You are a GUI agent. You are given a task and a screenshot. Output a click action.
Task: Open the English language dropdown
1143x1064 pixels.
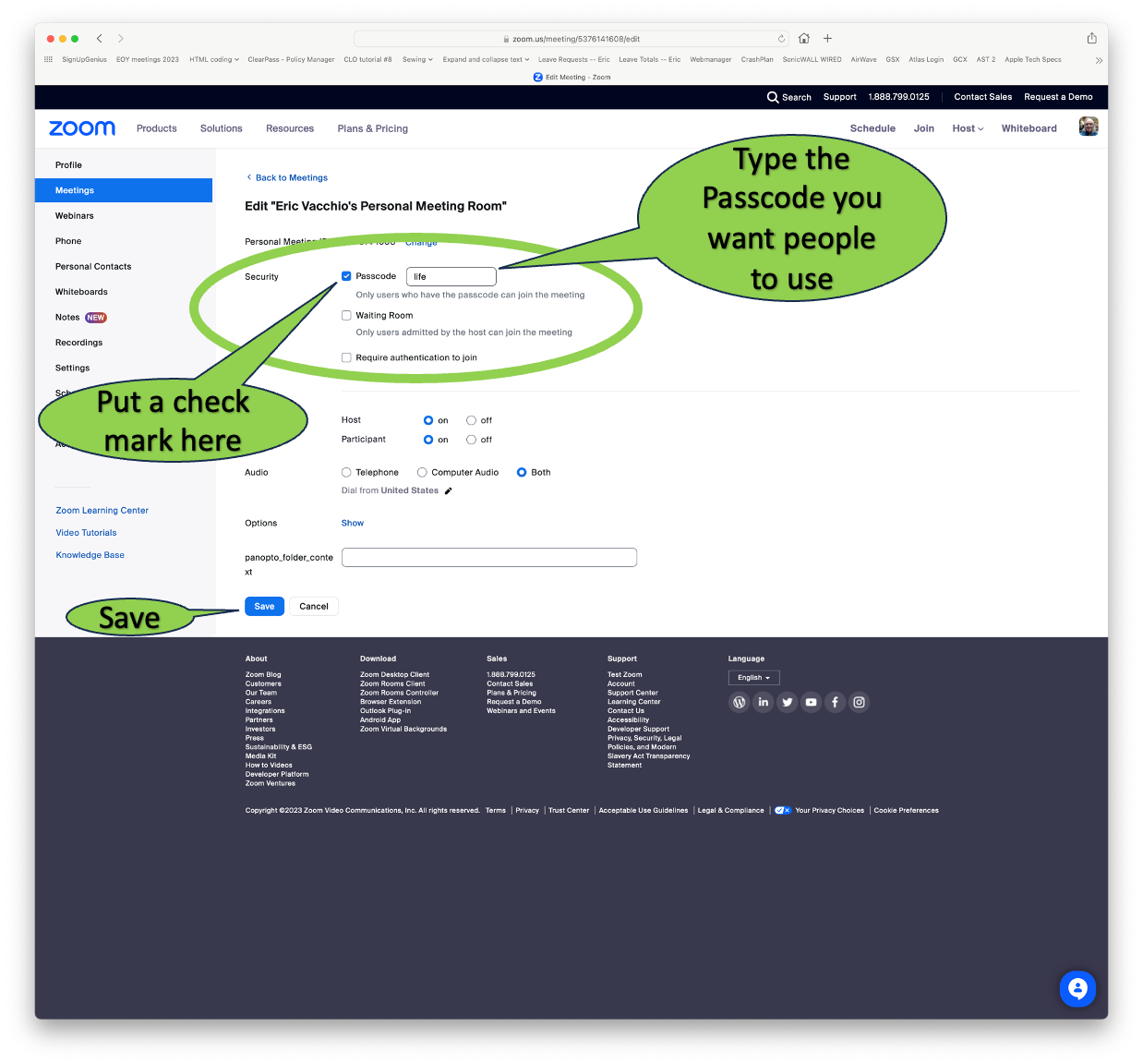[x=753, y=678]
